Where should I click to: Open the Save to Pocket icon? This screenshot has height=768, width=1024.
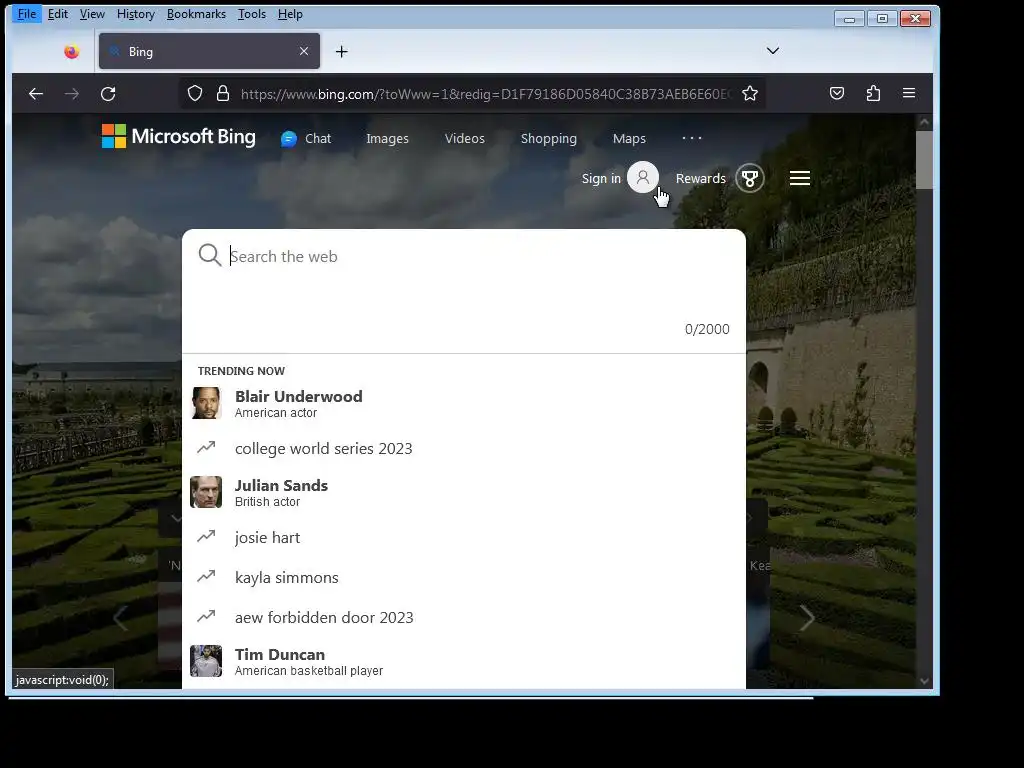(837, 93)
